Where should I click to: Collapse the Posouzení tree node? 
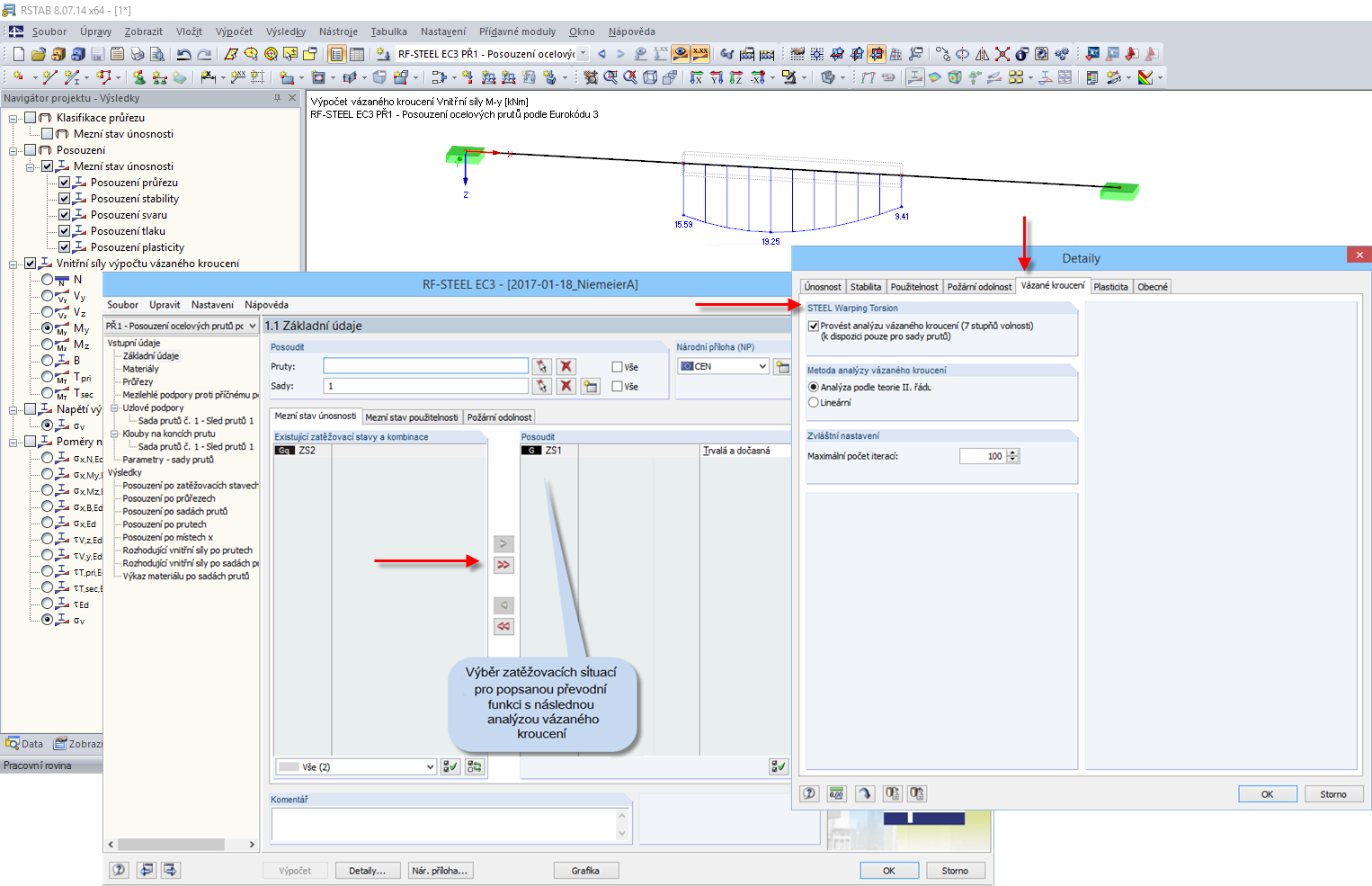click(x=13, y=150)
